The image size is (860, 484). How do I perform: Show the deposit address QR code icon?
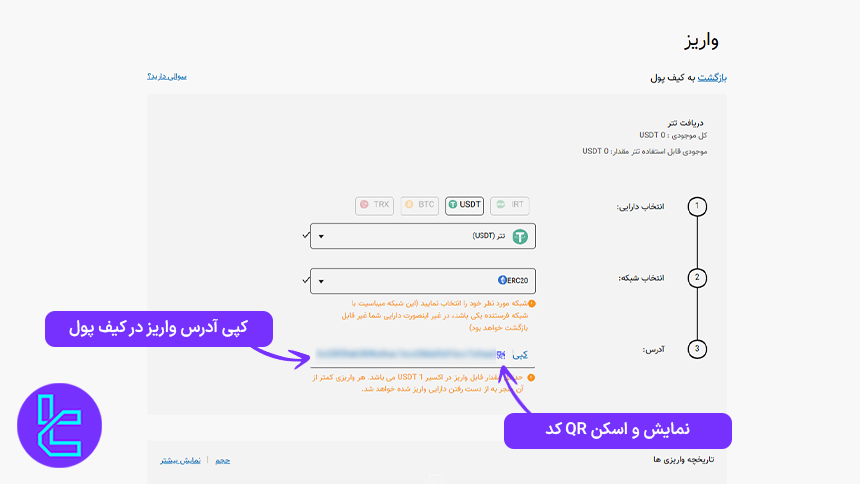coord(501,355)
